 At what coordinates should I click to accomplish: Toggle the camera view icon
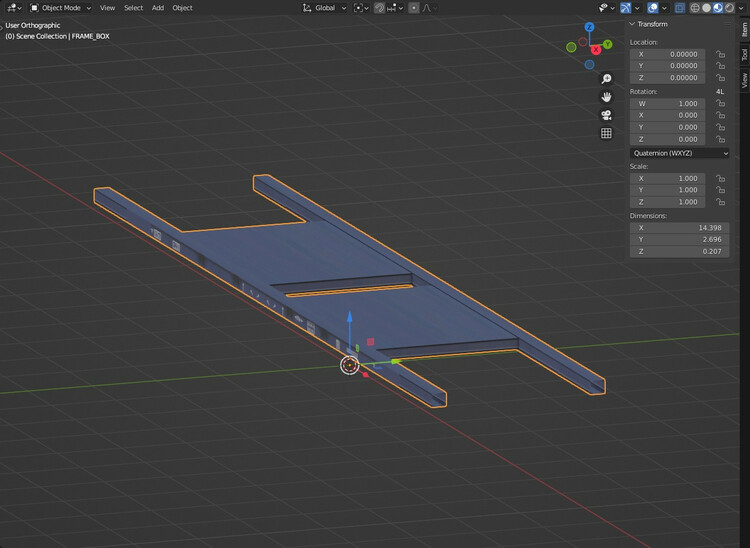(606, 115)
